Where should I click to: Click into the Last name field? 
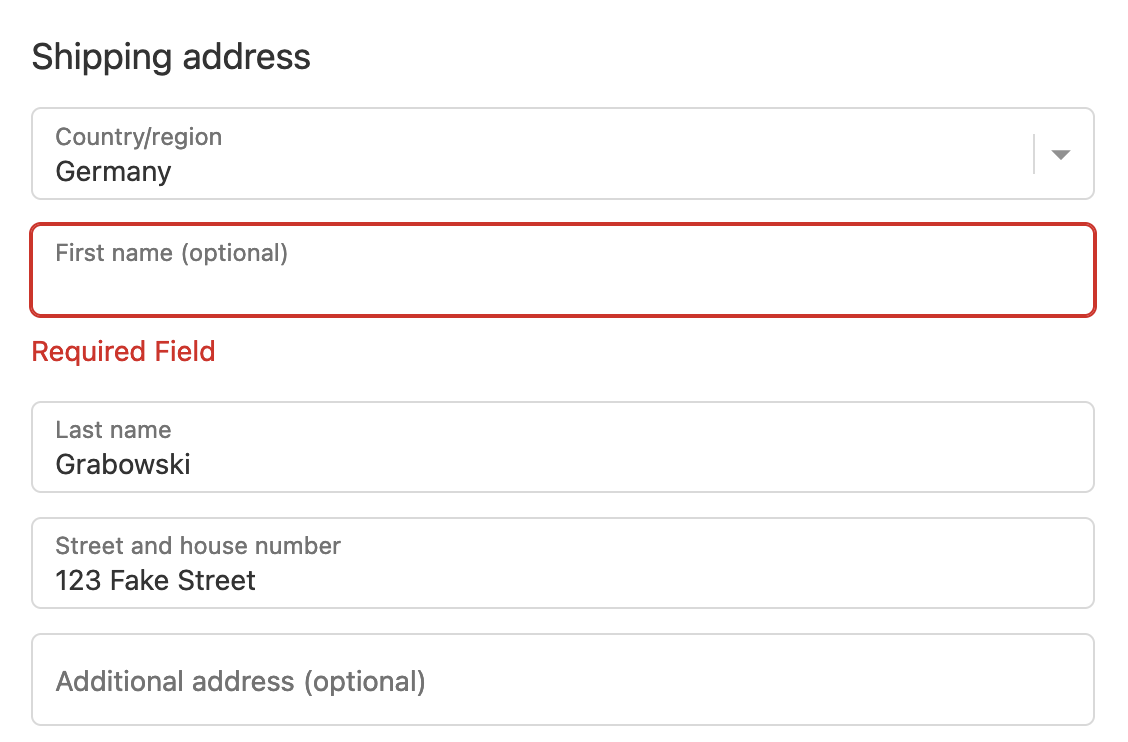562,447
